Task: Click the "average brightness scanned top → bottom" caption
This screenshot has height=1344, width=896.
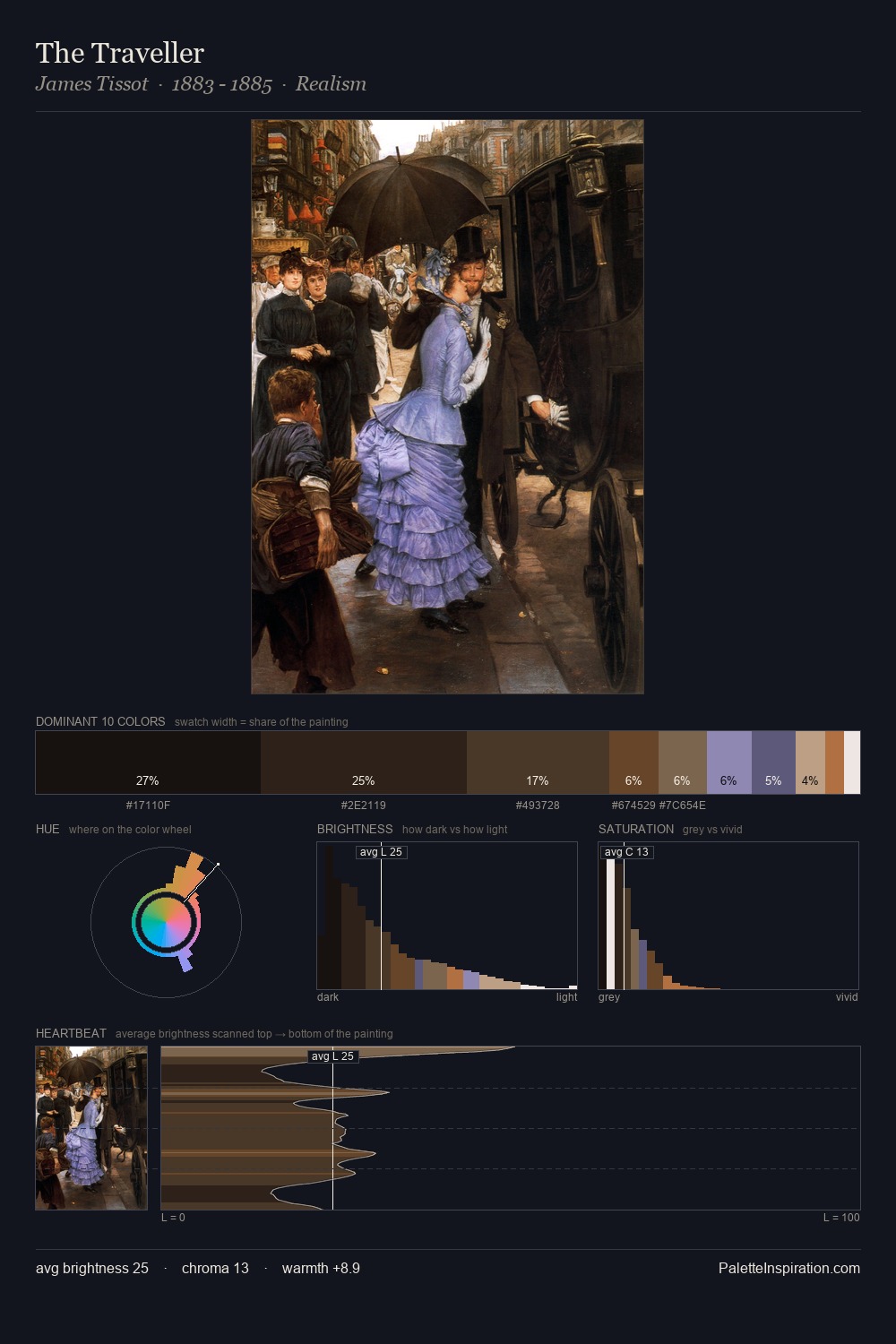Action: pyautogui.click(x=254, y=1034)
